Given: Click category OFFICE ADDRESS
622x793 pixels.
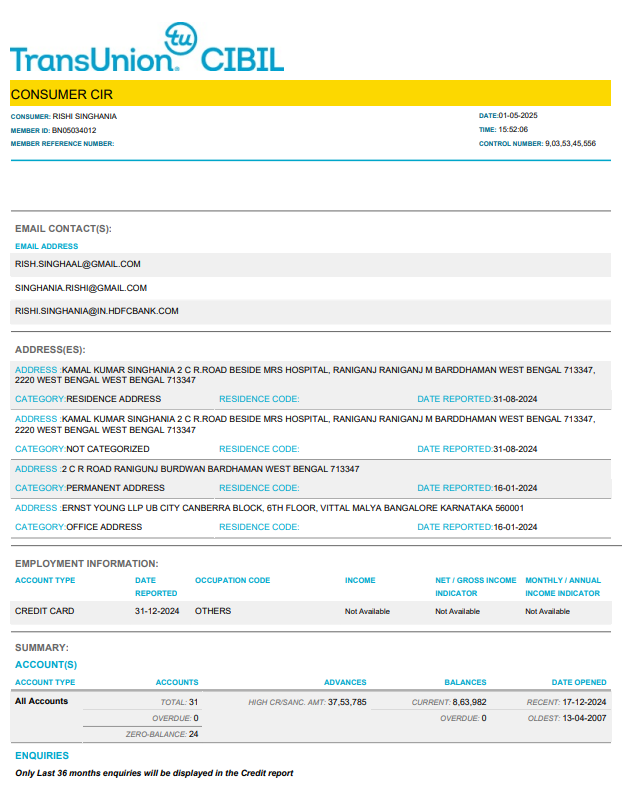Looking at the screenshot, I should click(104, 527).
